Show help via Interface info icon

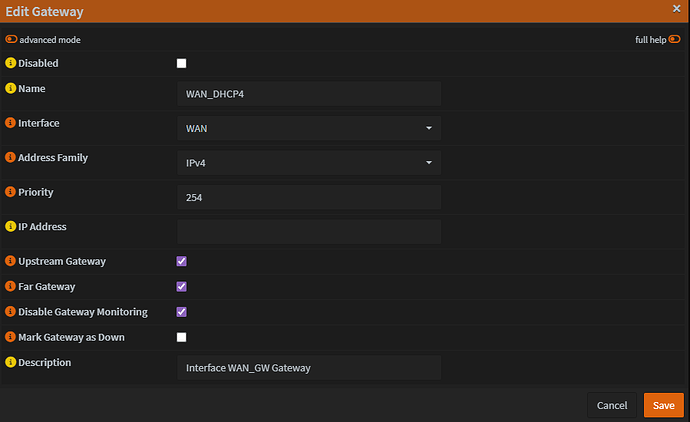pos(11,123)
